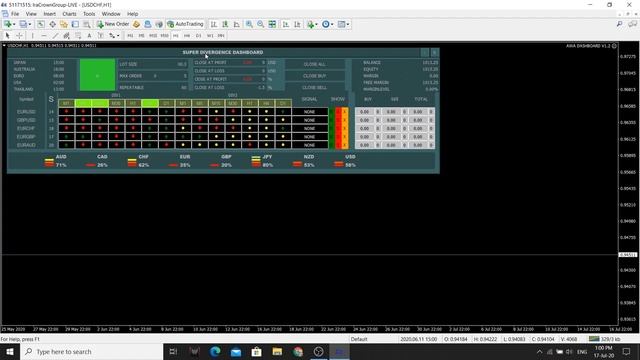The image size is (640, 360).
Task: Open the New Chart toolbar icon
Action: tap(7, 24)
